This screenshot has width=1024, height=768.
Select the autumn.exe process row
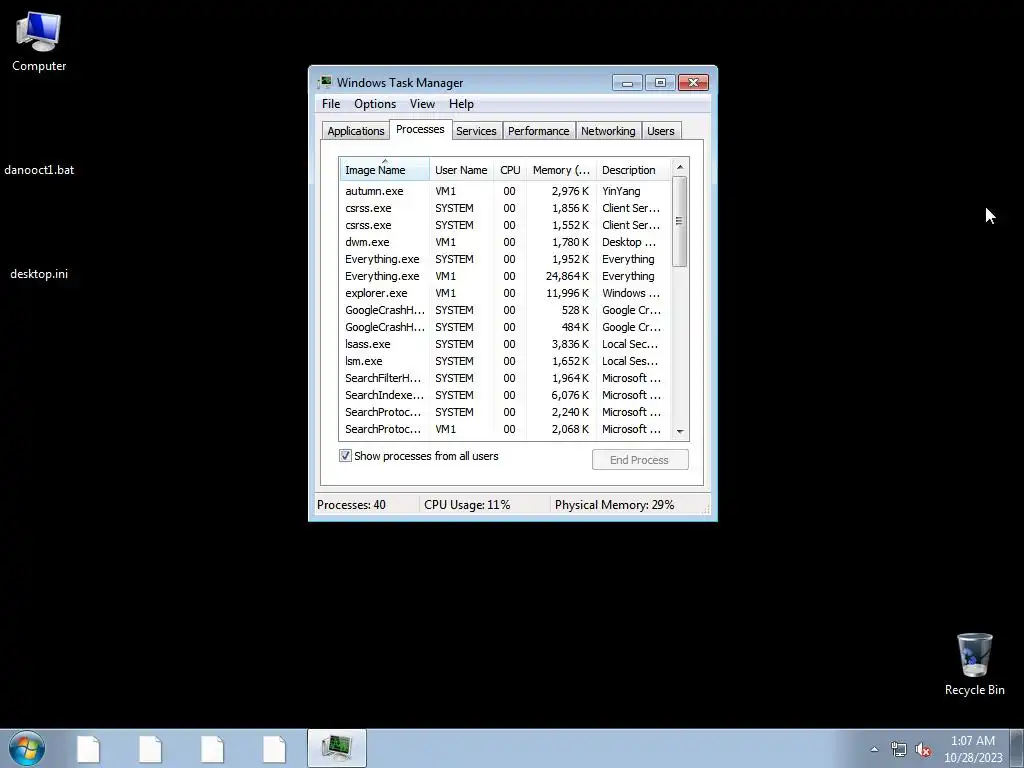point(505,191)
